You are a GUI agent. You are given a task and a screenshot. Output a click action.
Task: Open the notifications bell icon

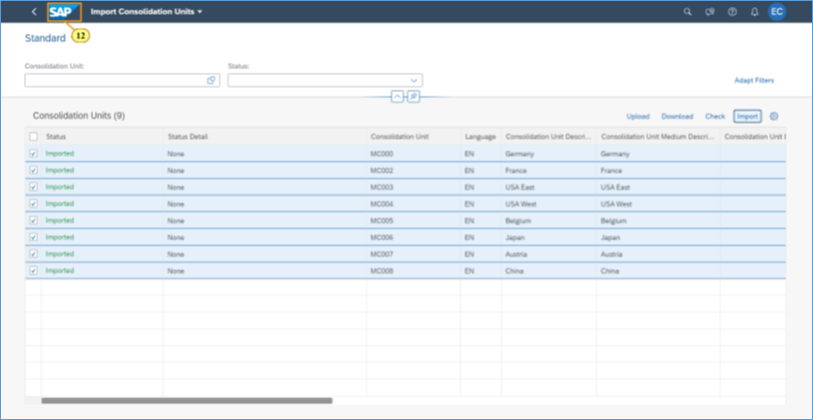coord(754,12)
